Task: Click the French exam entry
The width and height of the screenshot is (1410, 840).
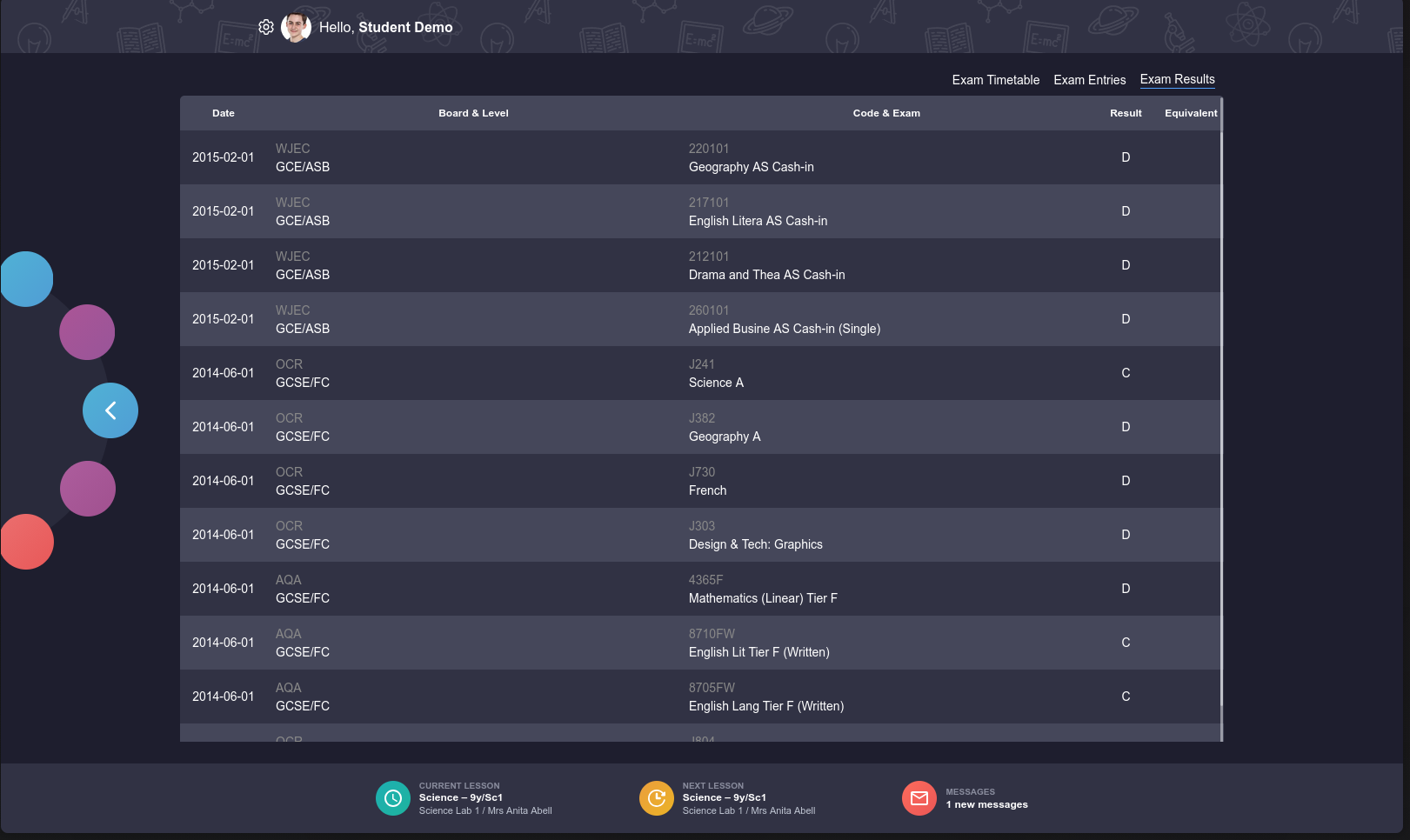Action: click(707, 490)
